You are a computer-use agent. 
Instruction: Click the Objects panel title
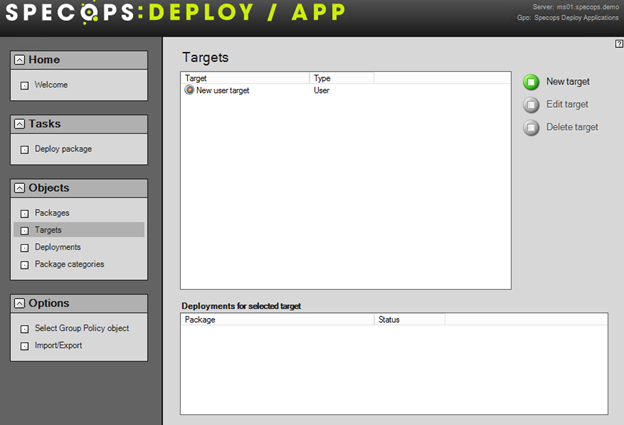click(49, 188)
